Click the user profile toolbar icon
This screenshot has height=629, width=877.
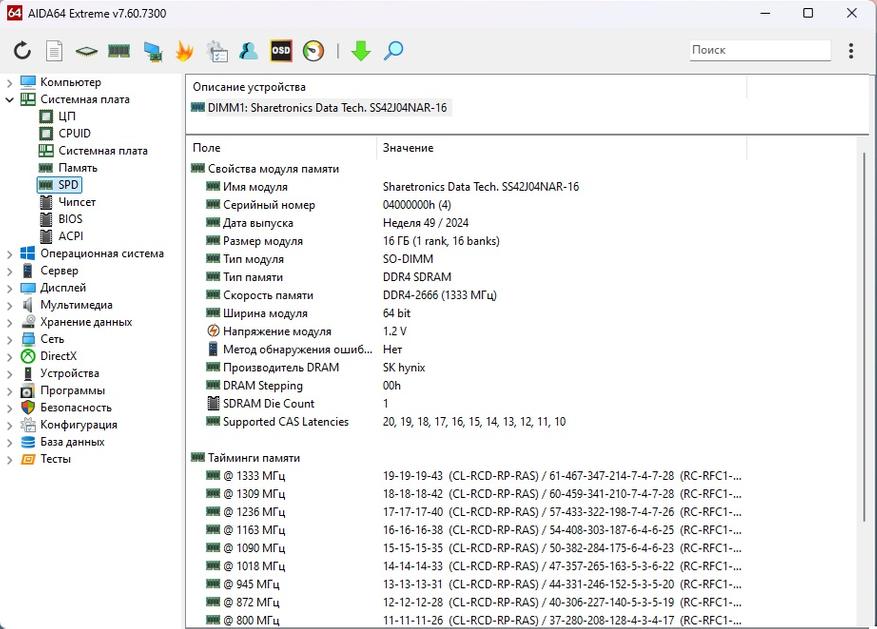(248, 51)
